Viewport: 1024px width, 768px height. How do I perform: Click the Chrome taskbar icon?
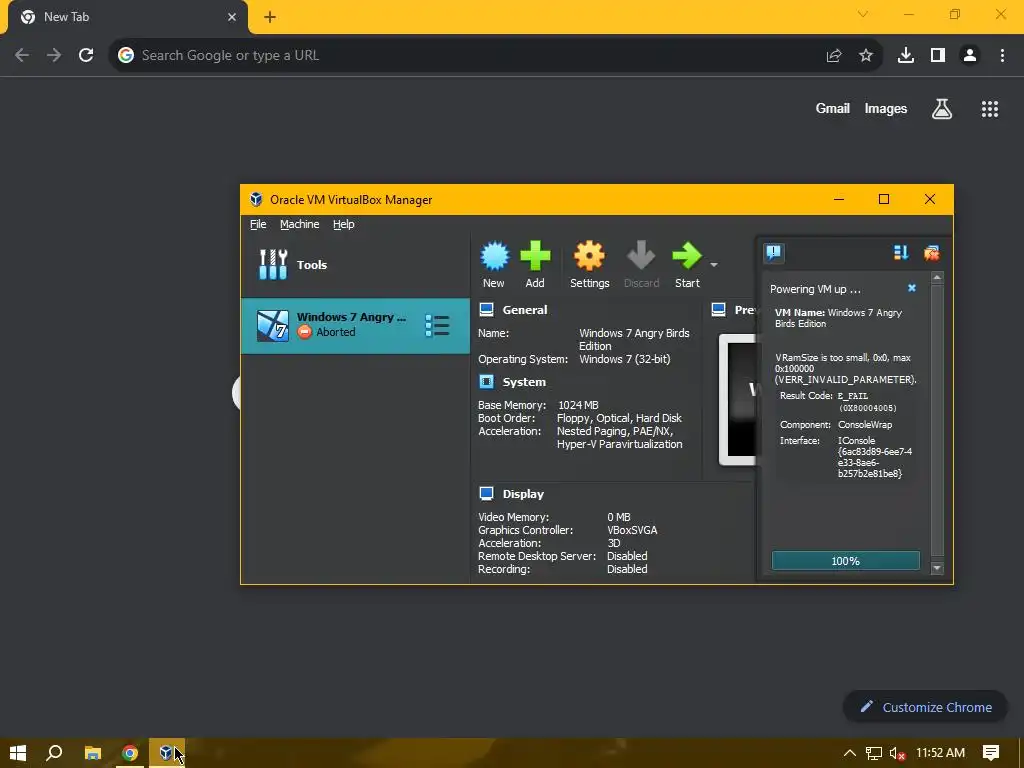click(130, 753)
